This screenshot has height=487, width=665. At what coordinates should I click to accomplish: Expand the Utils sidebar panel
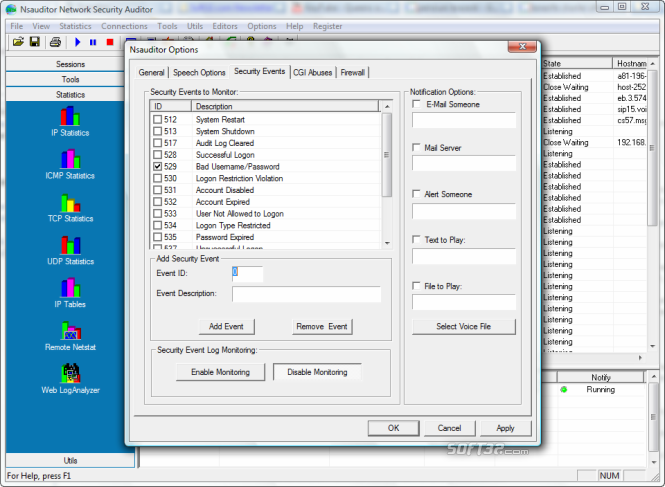point(70,460)
